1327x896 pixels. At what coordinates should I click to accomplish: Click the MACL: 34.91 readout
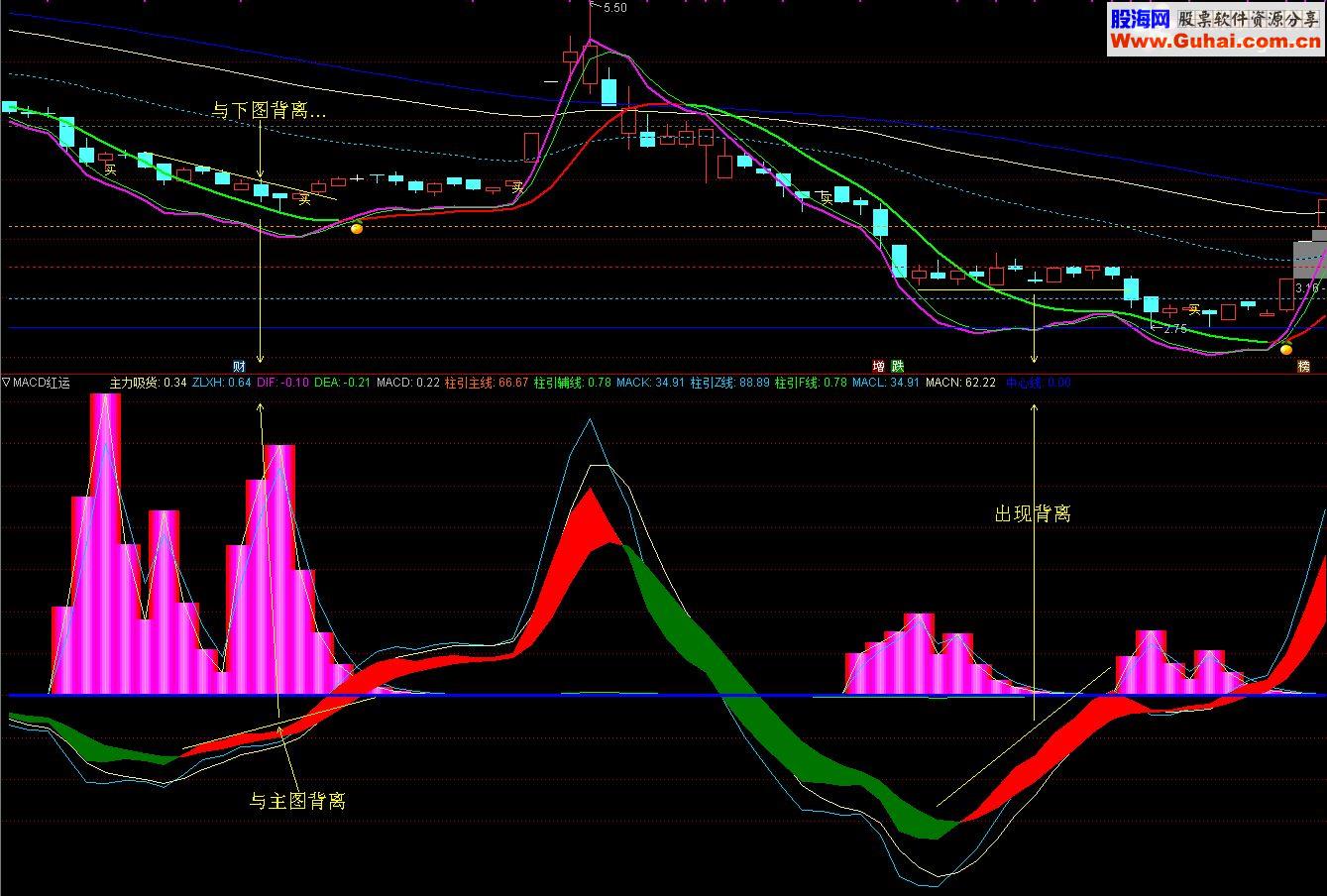tap(886, 383)
